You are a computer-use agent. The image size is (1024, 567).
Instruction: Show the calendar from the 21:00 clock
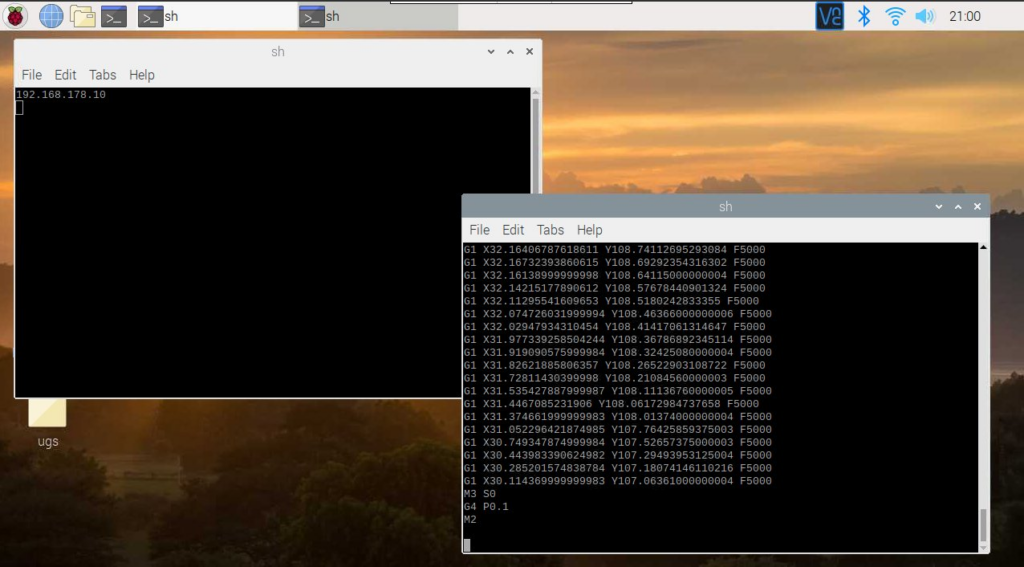(x=965, y=16)
